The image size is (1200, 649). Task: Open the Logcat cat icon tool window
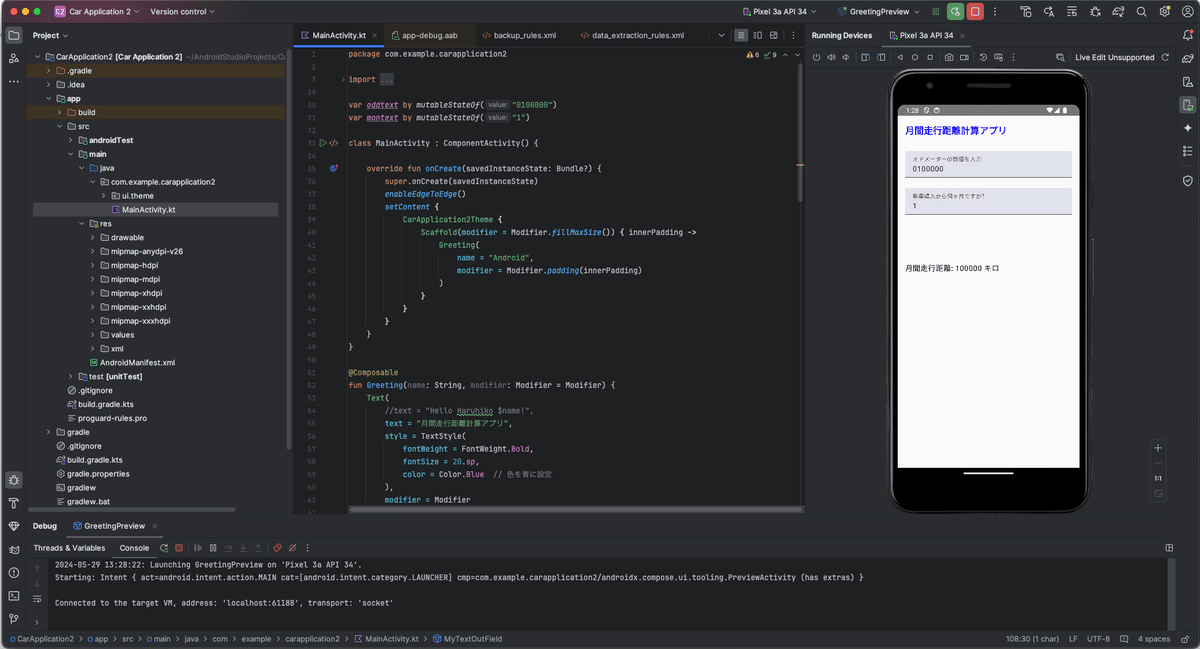pos(14,549)
